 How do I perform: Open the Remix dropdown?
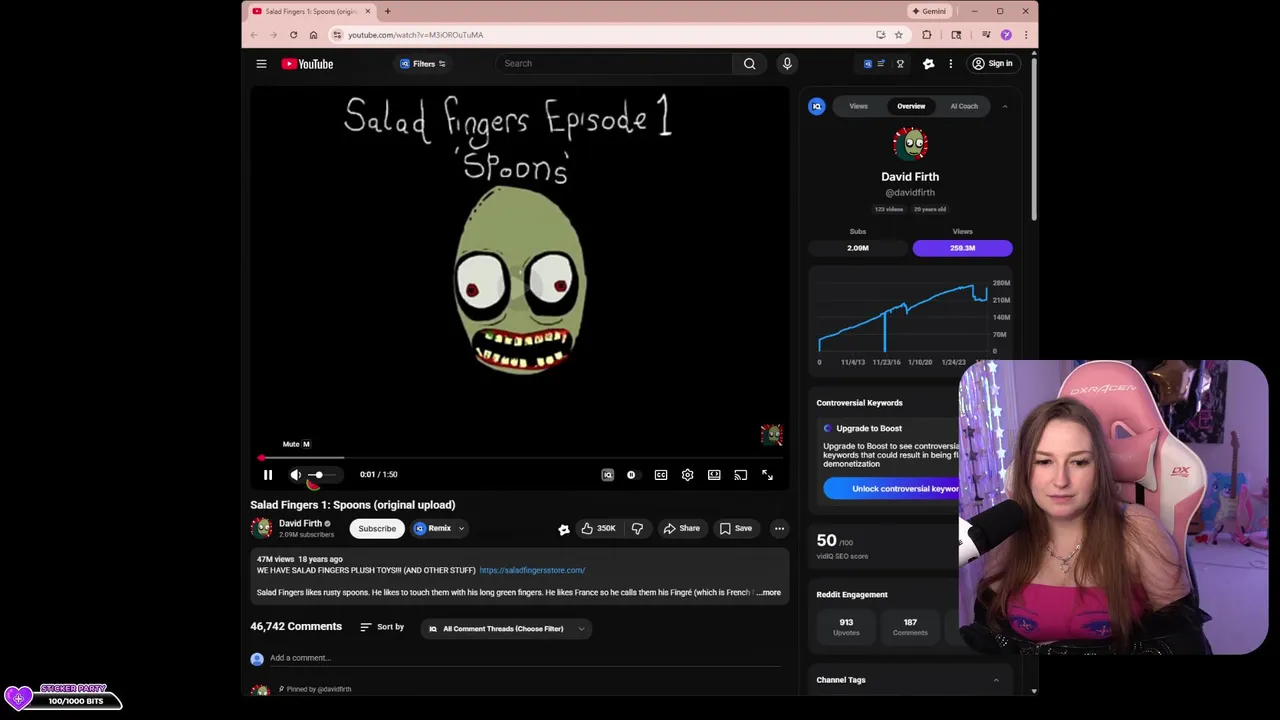[439, 528]
